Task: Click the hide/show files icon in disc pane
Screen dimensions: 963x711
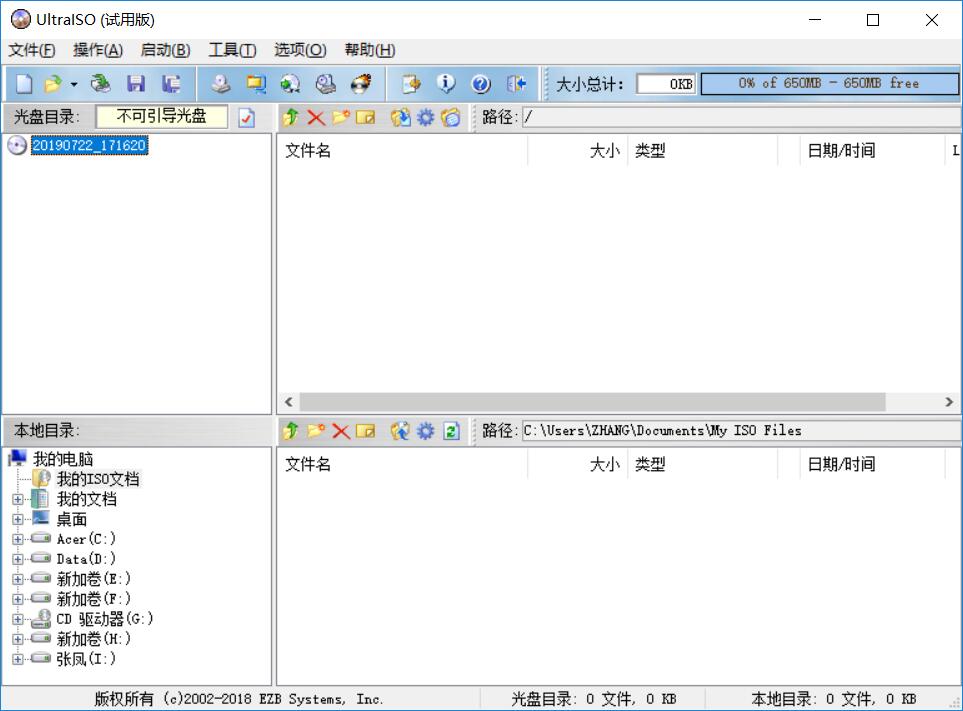Action: pos(450,117)
